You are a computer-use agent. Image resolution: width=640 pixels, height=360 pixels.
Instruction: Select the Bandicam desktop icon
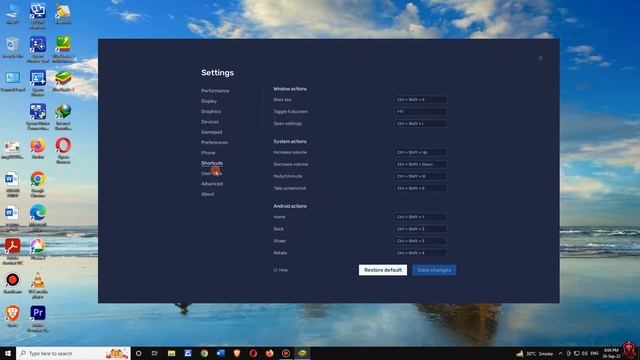(x=12, y=283)
